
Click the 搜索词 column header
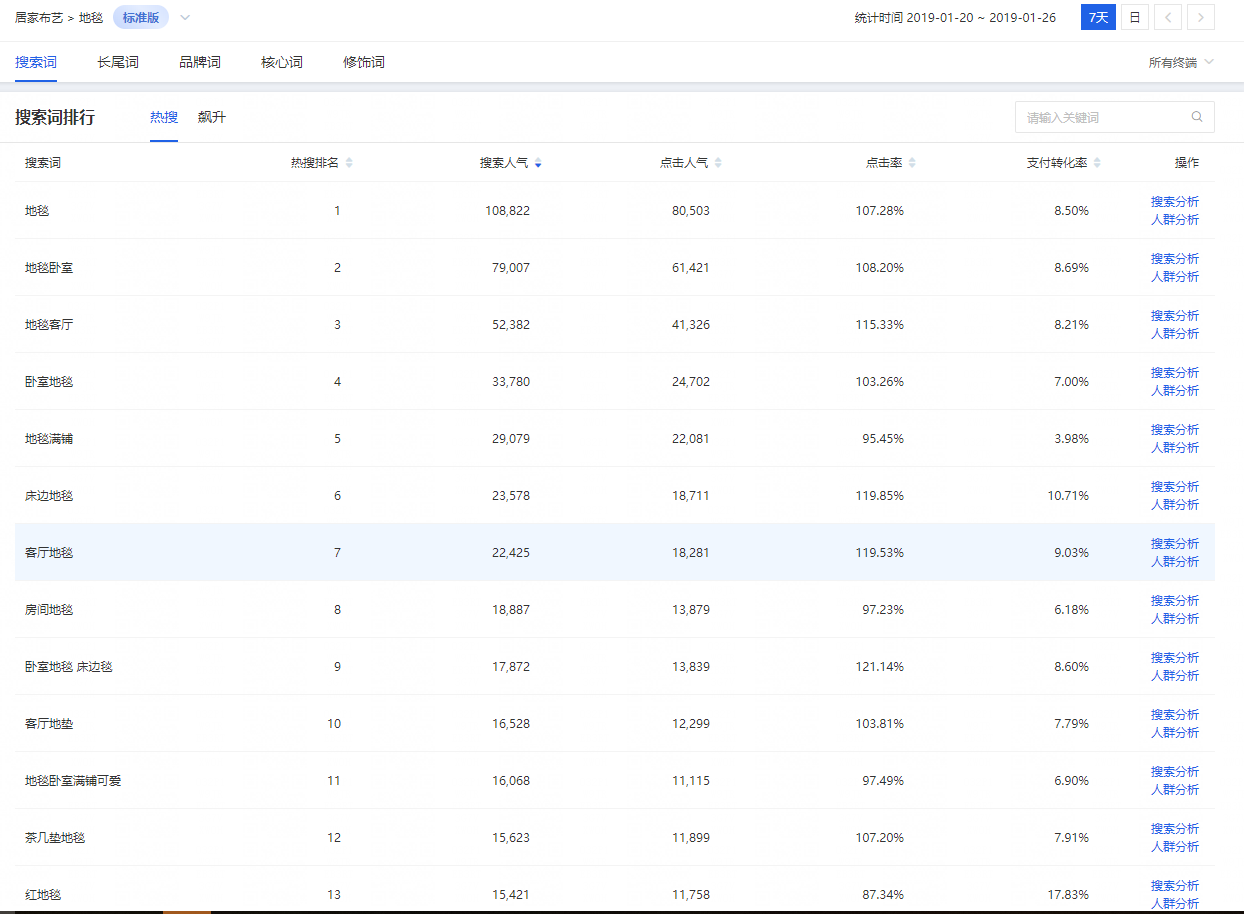pos(43,163)
